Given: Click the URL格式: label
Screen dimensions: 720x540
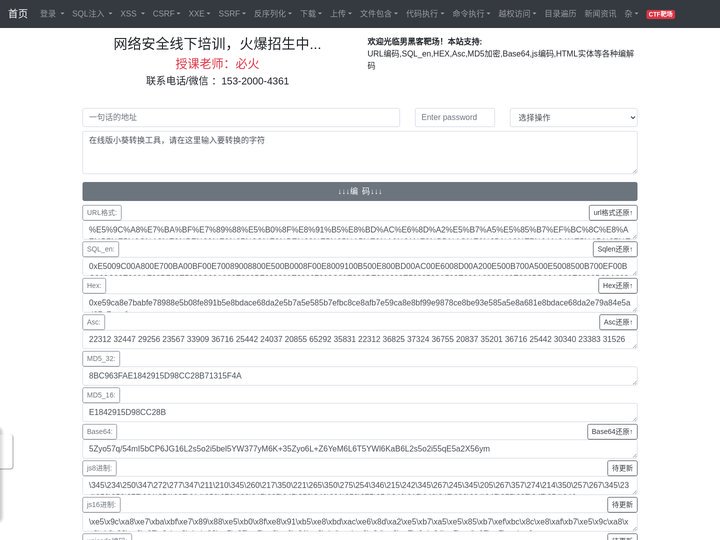Looking at the screenshot, I should [x=102, y=213].
